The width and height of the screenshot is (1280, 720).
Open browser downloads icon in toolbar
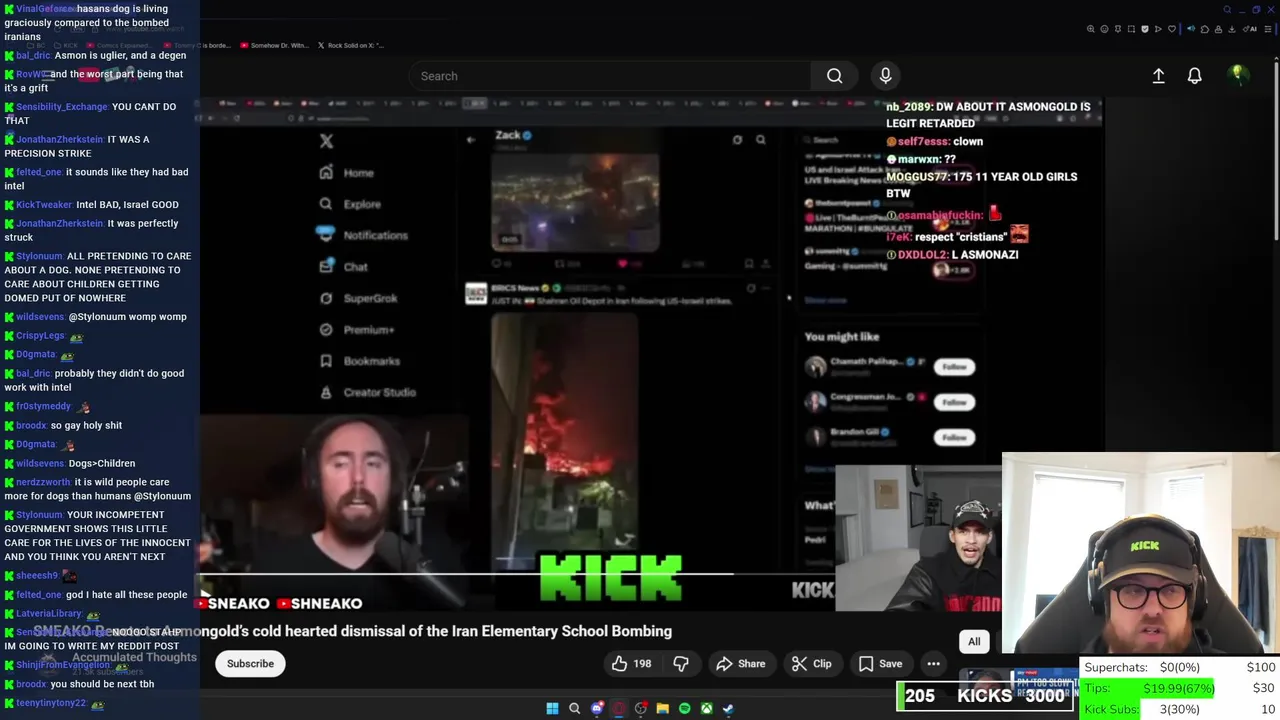coord(1231,29)
